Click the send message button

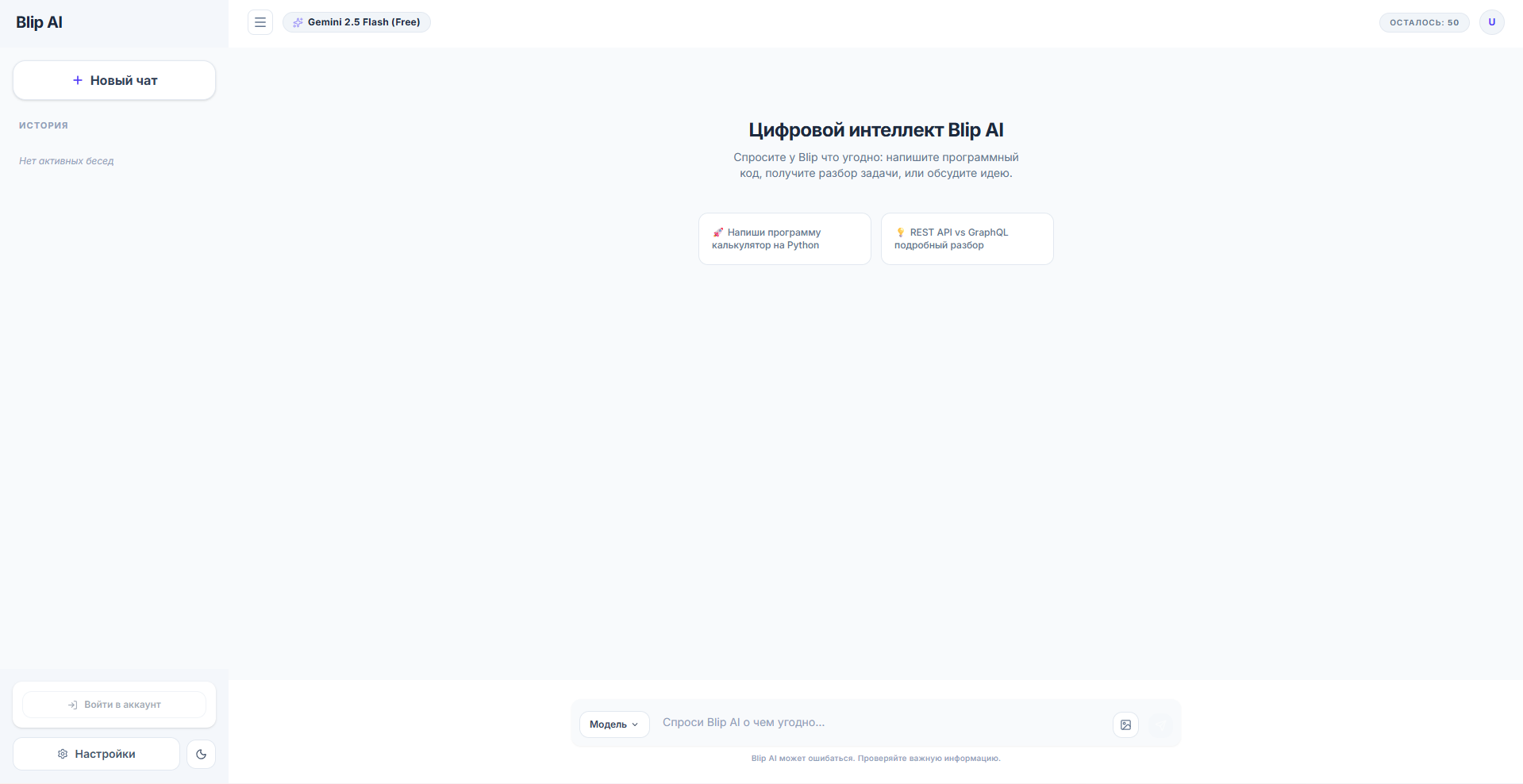pos(1160,724)
